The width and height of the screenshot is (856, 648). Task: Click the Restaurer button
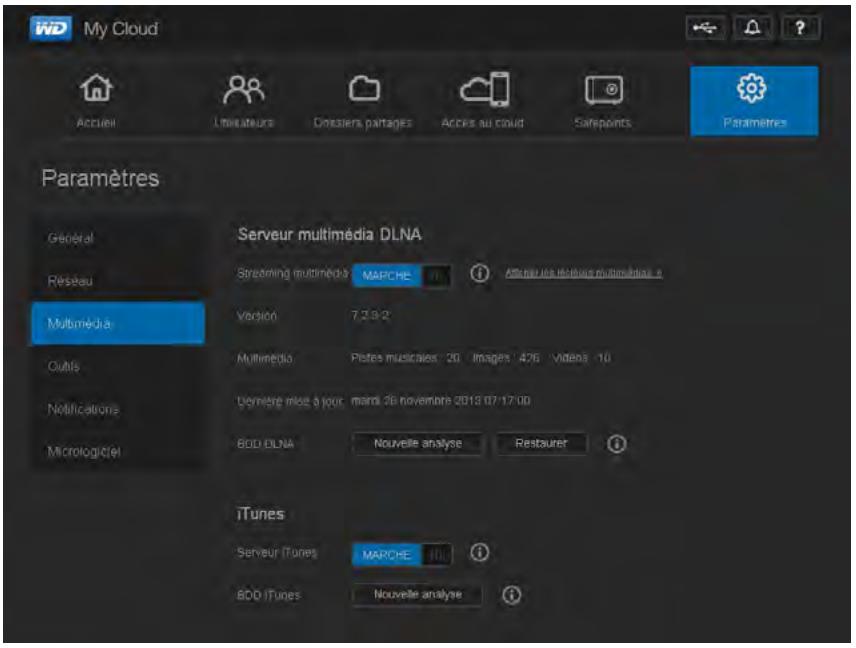(x=542, y=443)
